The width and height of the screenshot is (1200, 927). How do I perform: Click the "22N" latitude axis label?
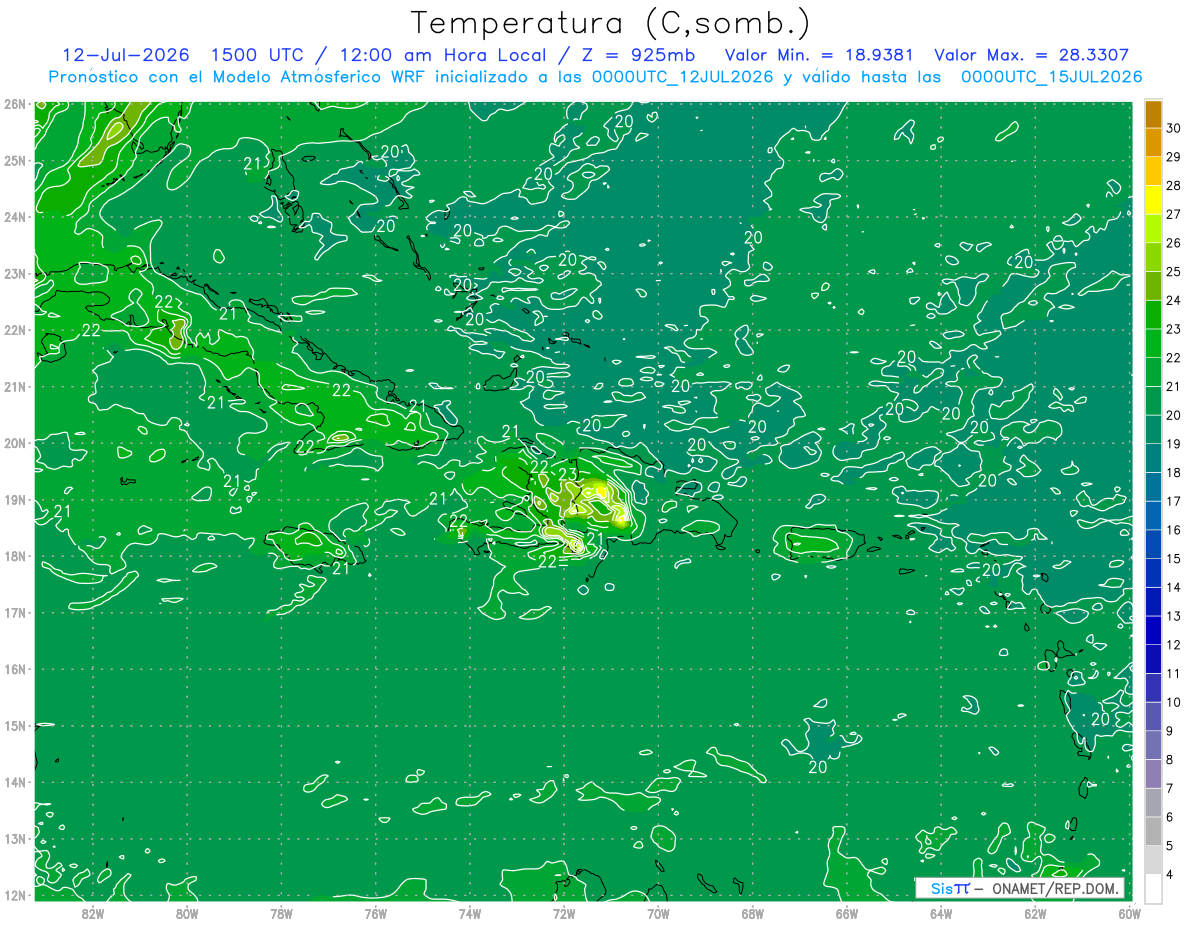tap(14, 330)
